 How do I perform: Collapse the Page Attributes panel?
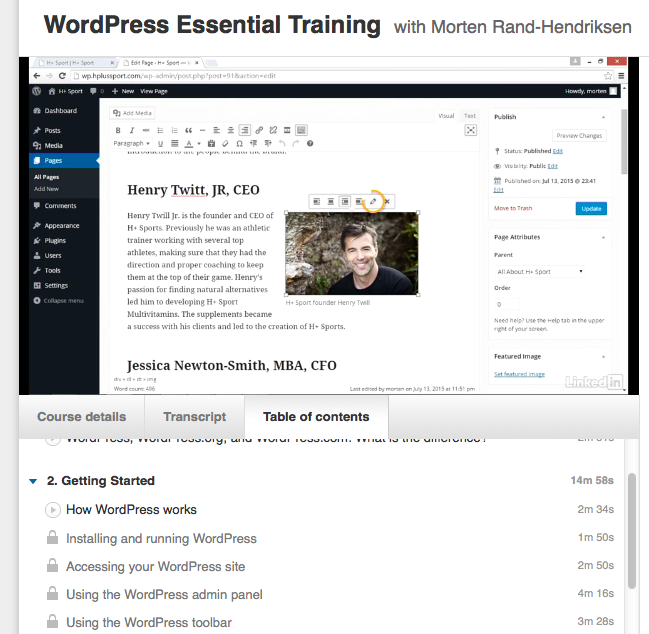coord(603,238)
